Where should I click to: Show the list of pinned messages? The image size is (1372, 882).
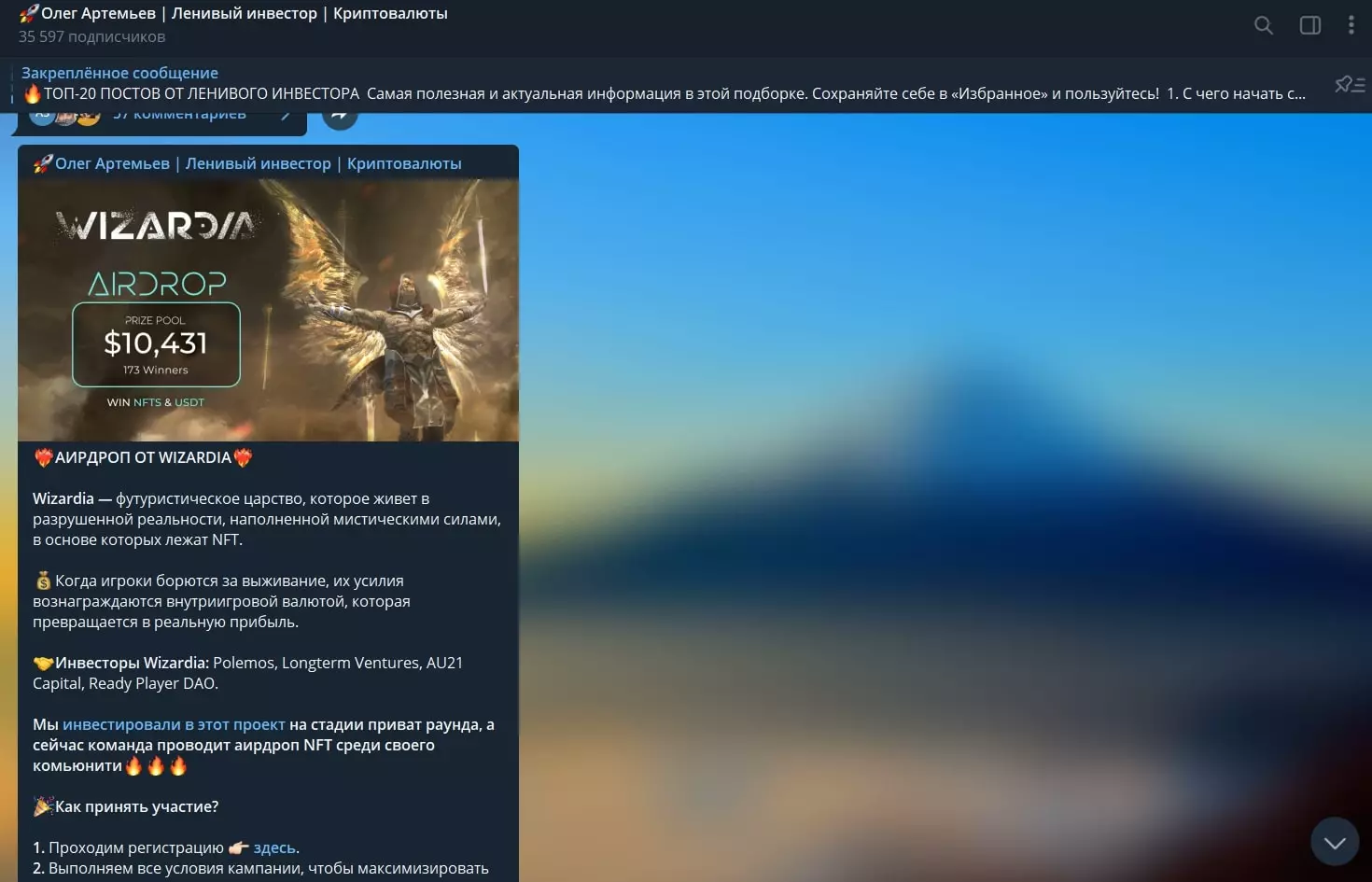pos(1350,84)
